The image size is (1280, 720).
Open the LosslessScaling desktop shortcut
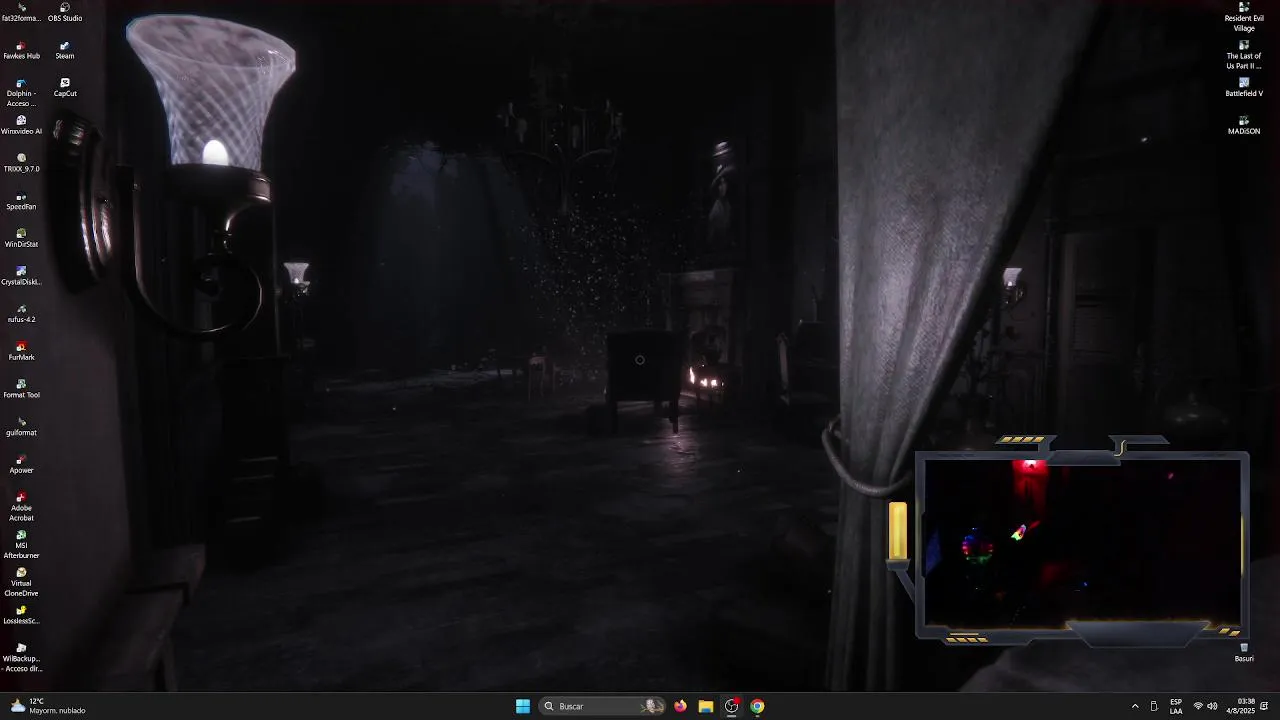click(x=21, y=615)
